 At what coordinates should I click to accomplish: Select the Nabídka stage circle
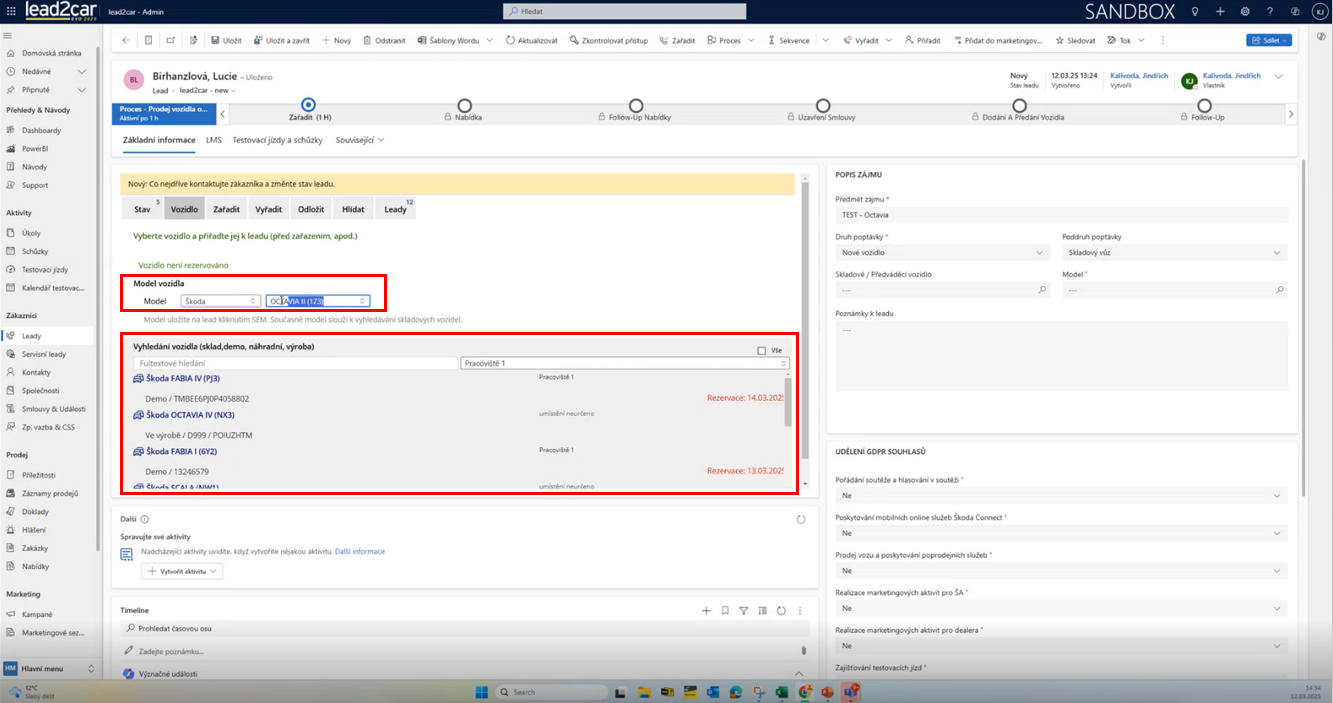click(464, 105)
